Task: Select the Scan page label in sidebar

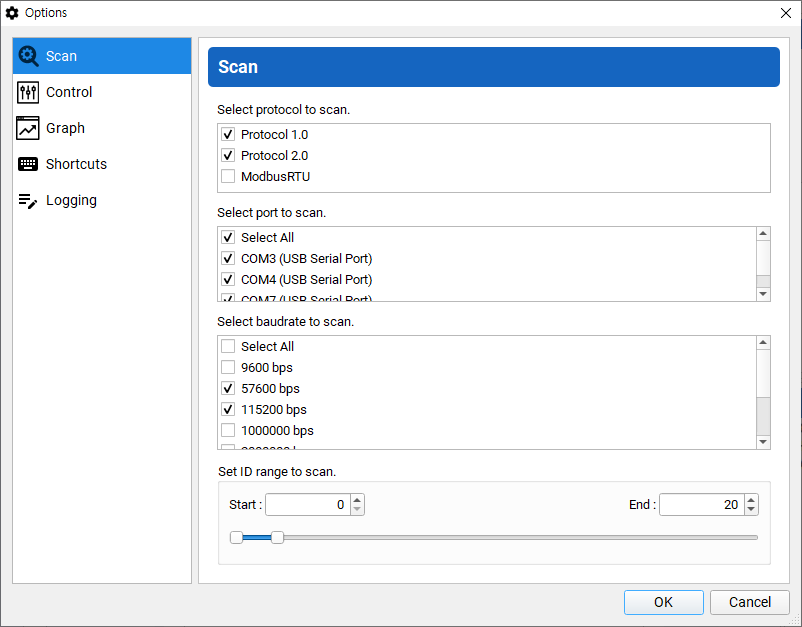Action: click(61, 56)
